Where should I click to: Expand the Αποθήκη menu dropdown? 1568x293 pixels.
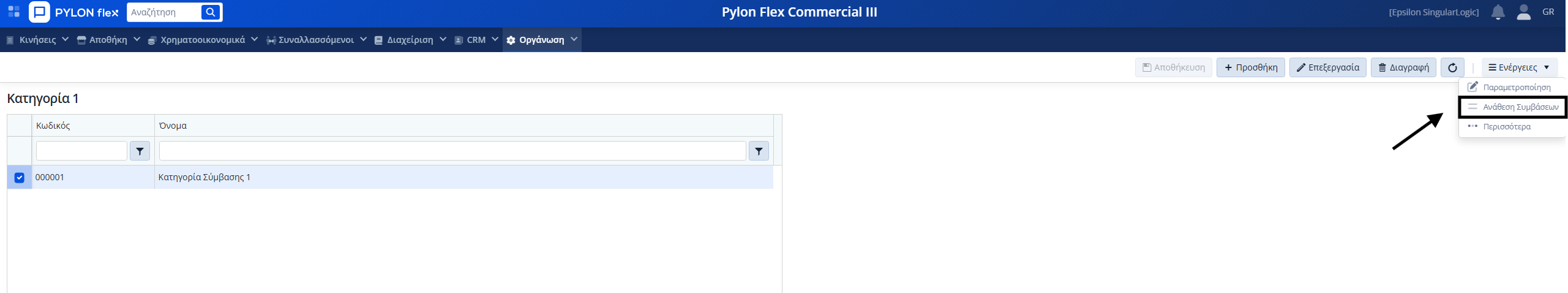(108, 40)
